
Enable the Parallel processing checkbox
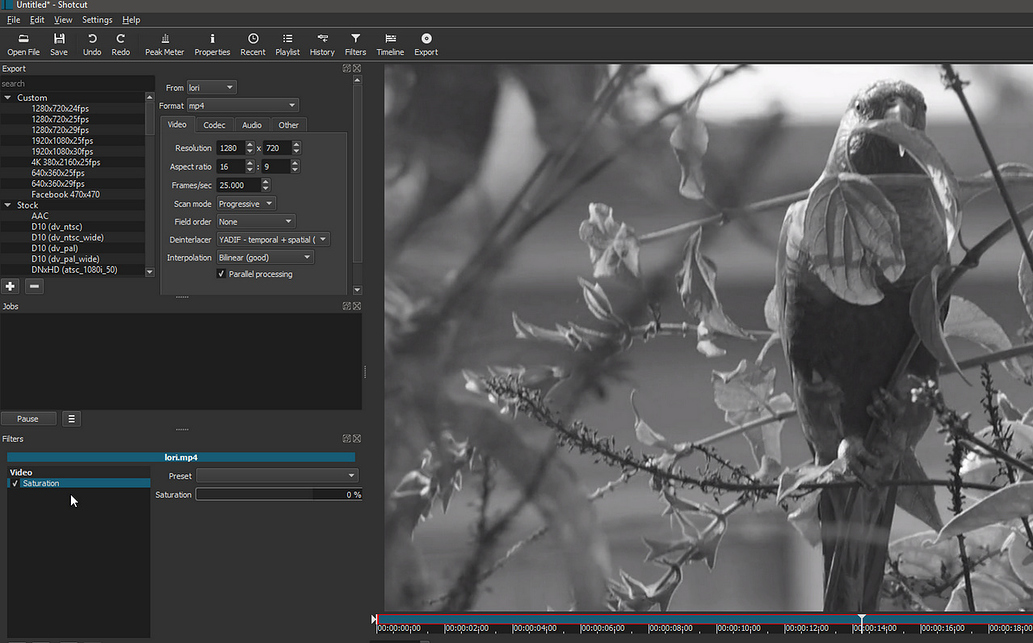(x=221, y=273)
